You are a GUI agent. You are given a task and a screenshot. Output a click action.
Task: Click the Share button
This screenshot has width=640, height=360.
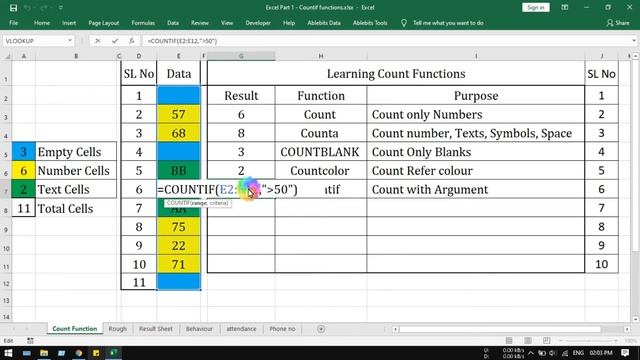(x=618, y=23)
